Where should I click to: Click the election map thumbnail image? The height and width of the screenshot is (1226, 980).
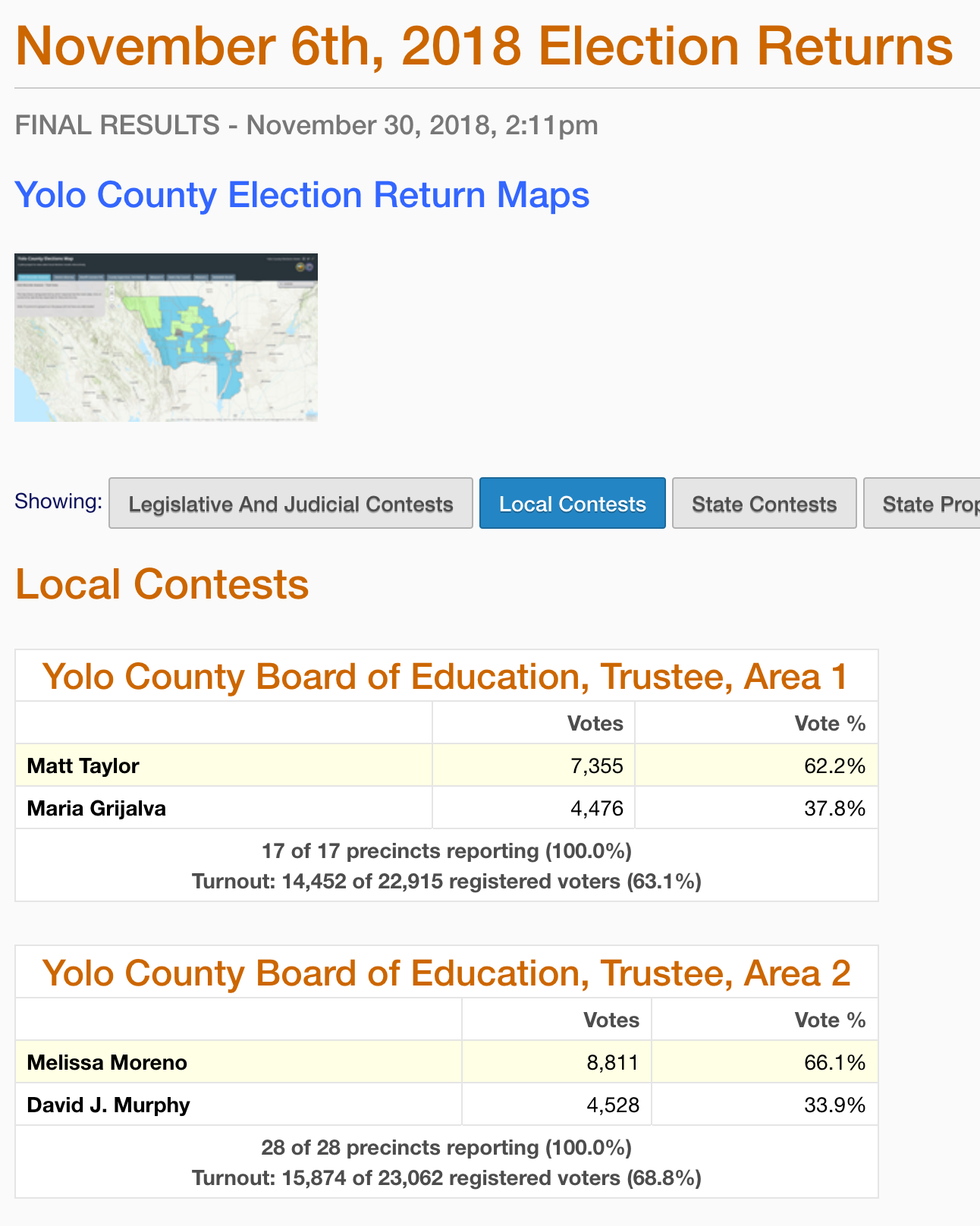click(x=166, y=338)
